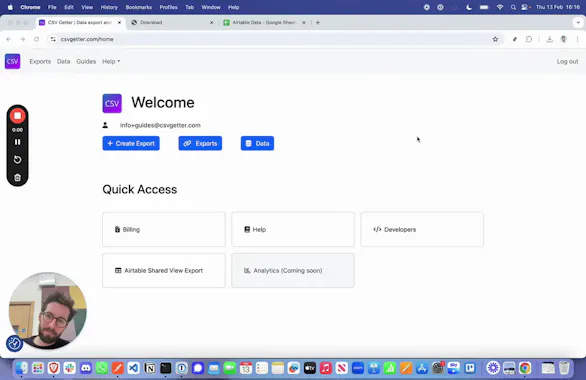The image size is (586, 380).
Task: Open the History menu
Action: [x=109, y=7]
